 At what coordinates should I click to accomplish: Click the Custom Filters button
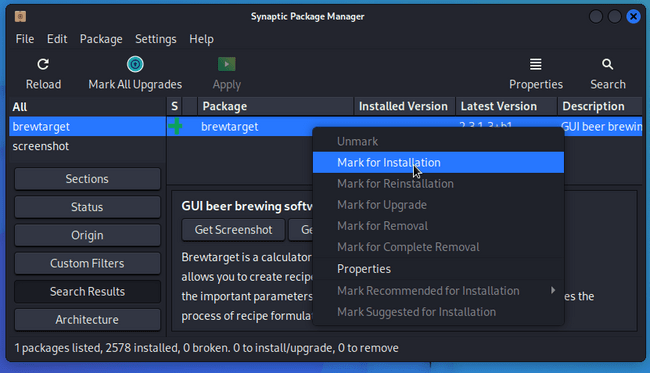(87, 264)
